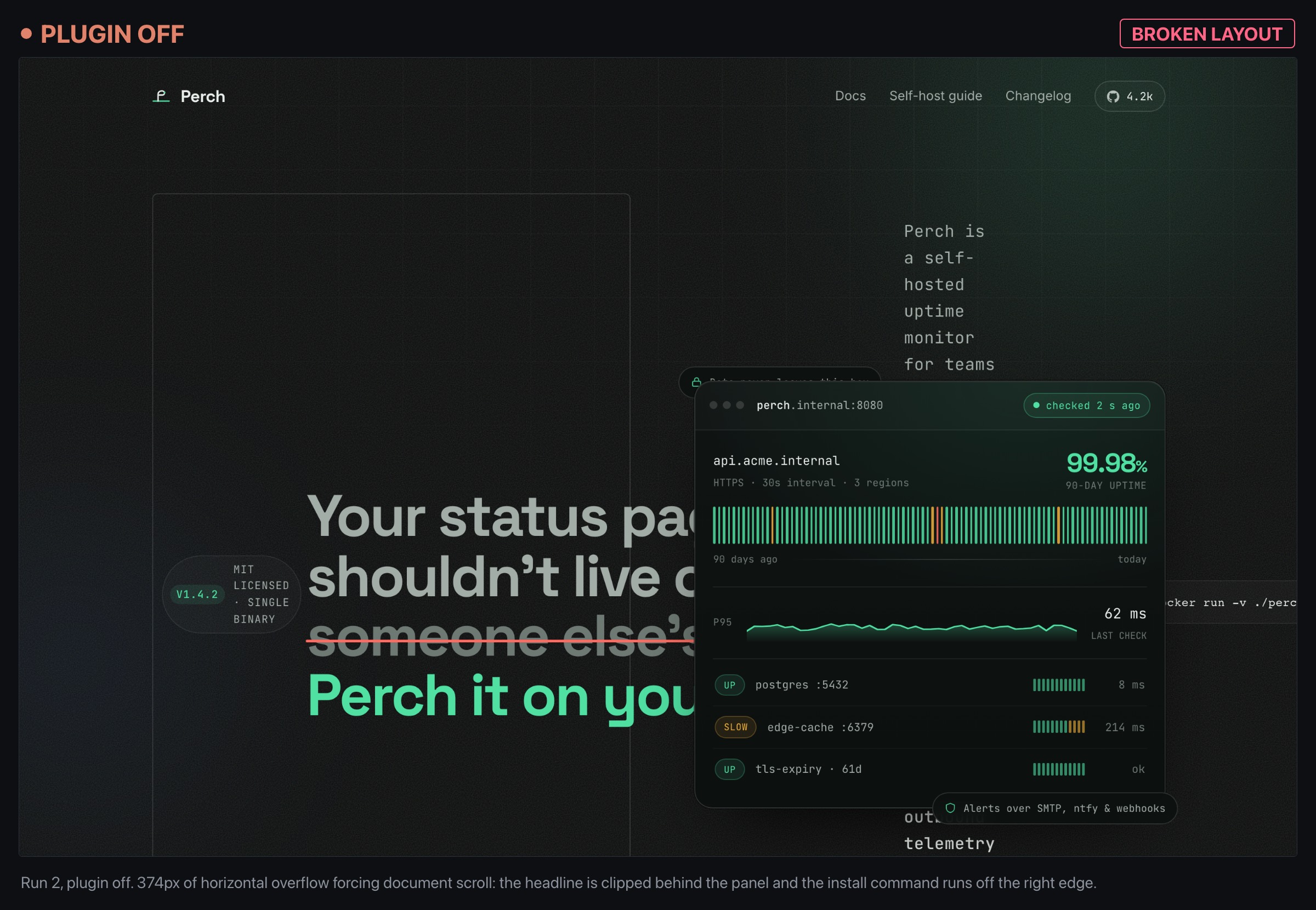Click the docker run command snippet
Viewport: 1316px width, 910px height.
click(x=1231, y=602)
